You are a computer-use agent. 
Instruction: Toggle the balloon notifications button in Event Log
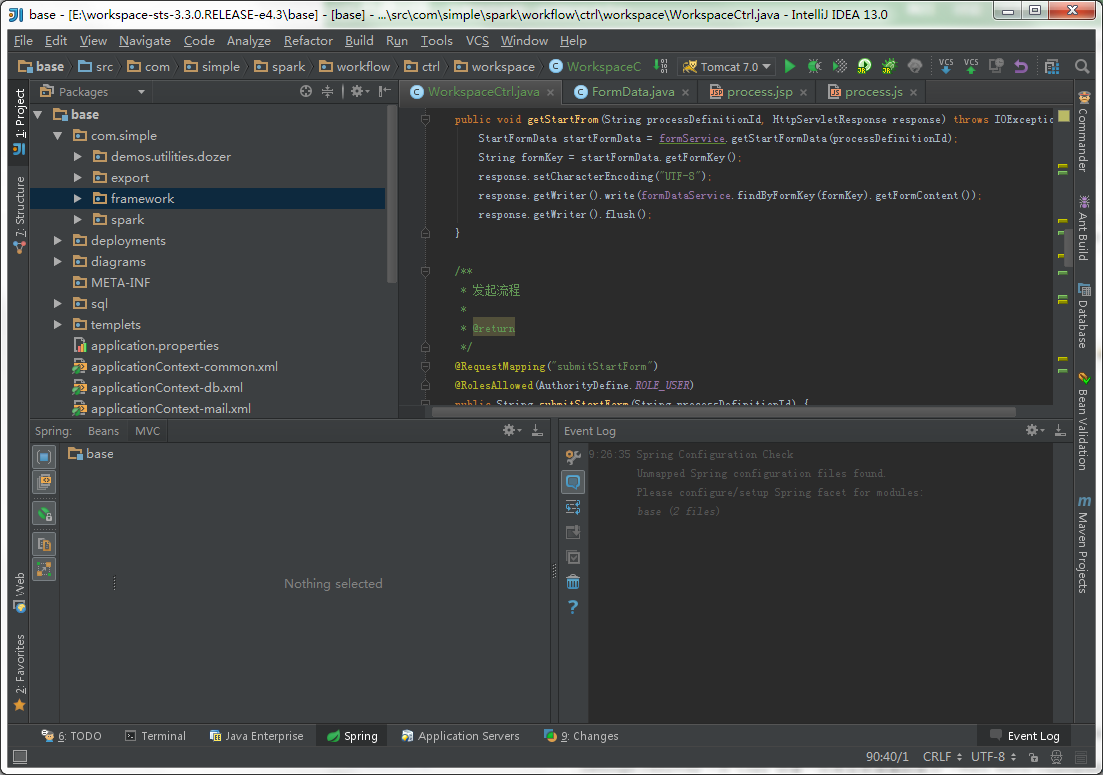point(573,482)
